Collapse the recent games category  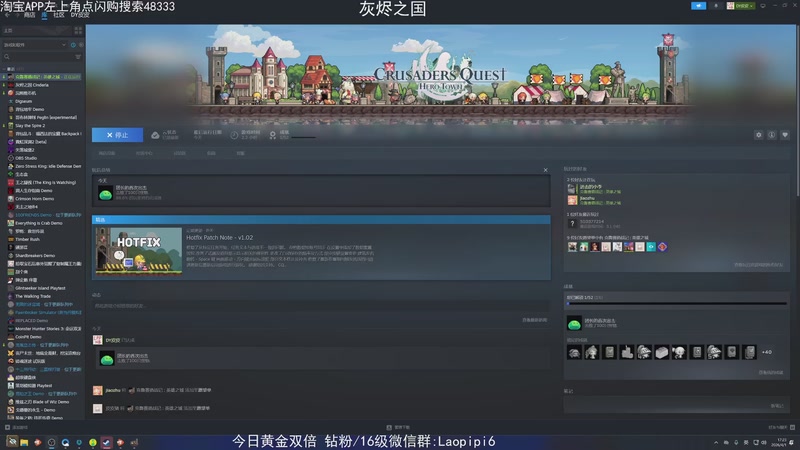pos(5,68)
